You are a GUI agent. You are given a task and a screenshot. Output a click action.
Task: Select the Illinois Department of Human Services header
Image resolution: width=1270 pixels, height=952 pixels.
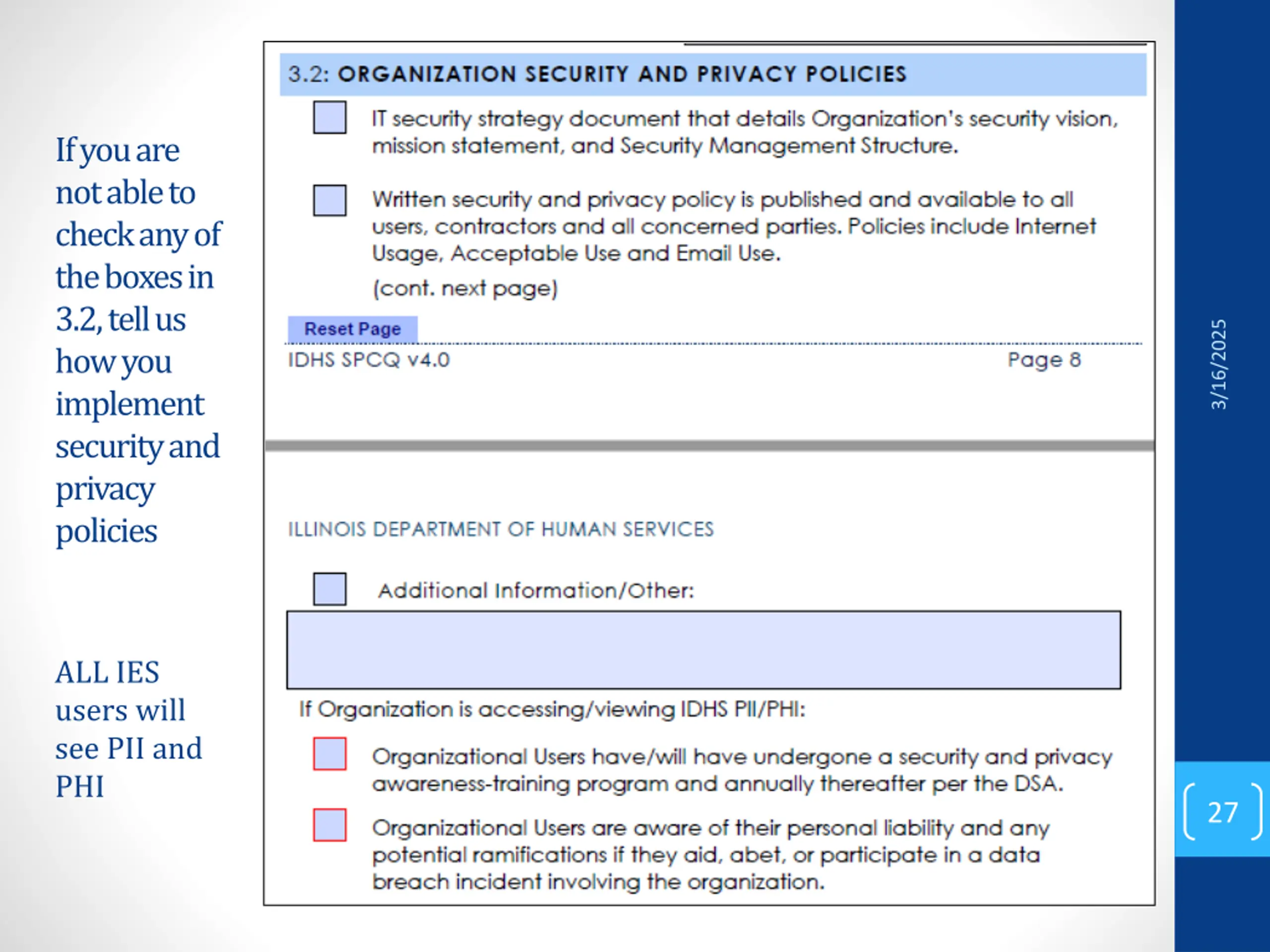click(501, 529)
